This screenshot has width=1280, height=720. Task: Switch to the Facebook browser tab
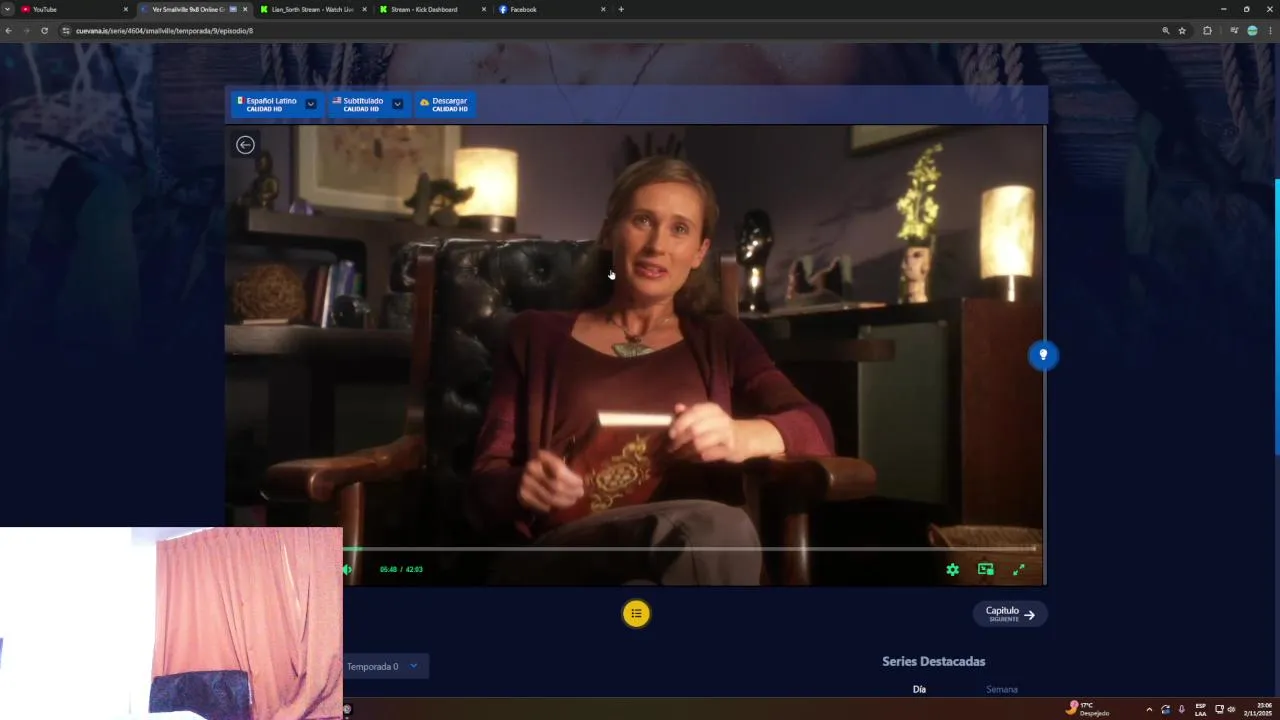(x=552, y=9)
